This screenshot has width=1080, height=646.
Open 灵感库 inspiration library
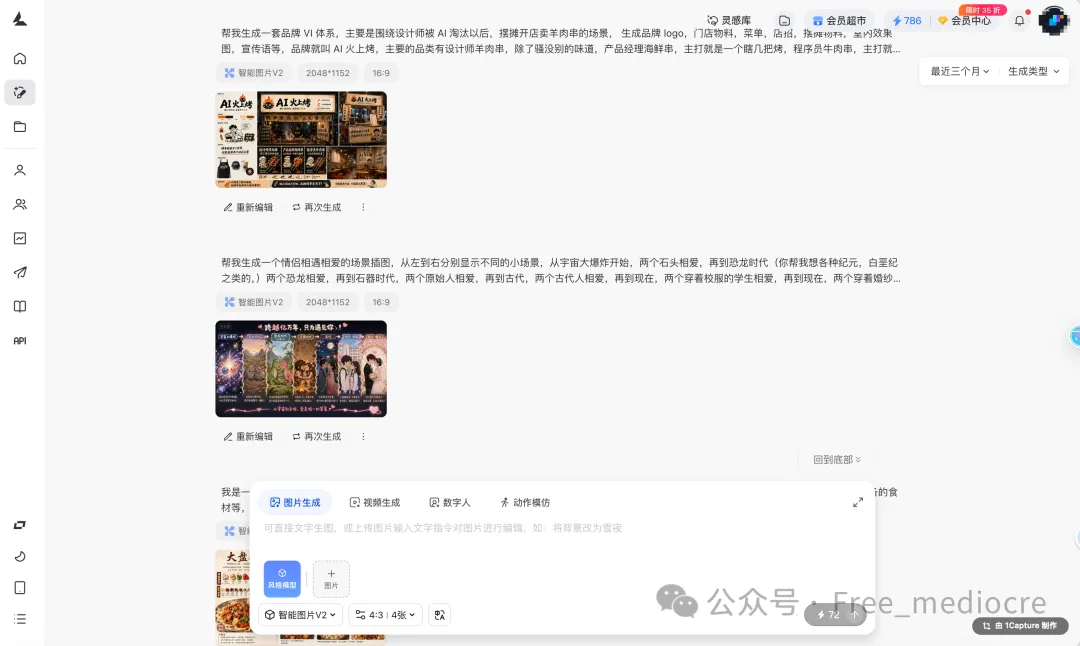[729, 21]
